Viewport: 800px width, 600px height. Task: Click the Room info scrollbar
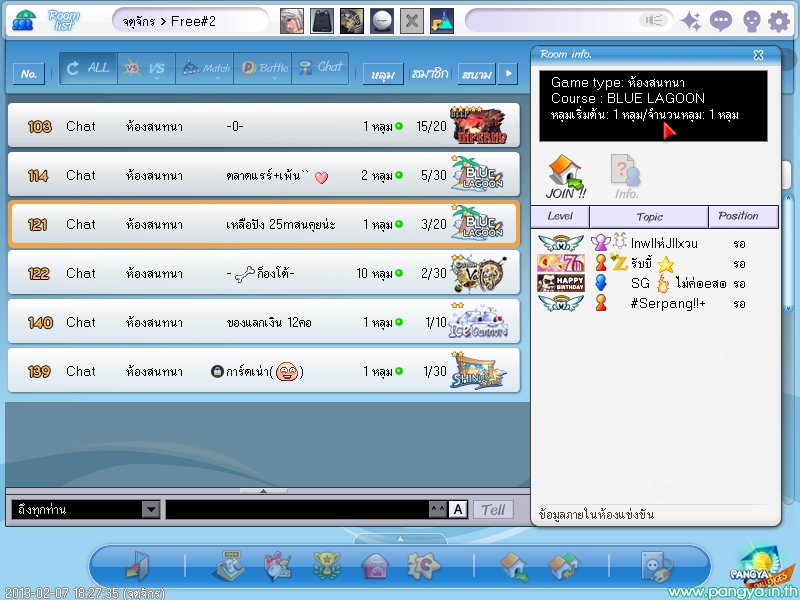789,253
